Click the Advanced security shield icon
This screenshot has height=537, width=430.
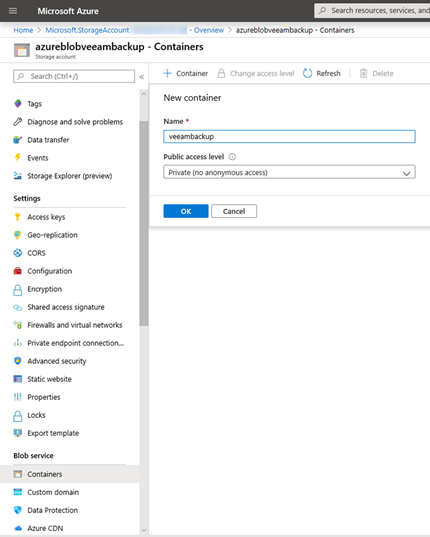[17, 361]
